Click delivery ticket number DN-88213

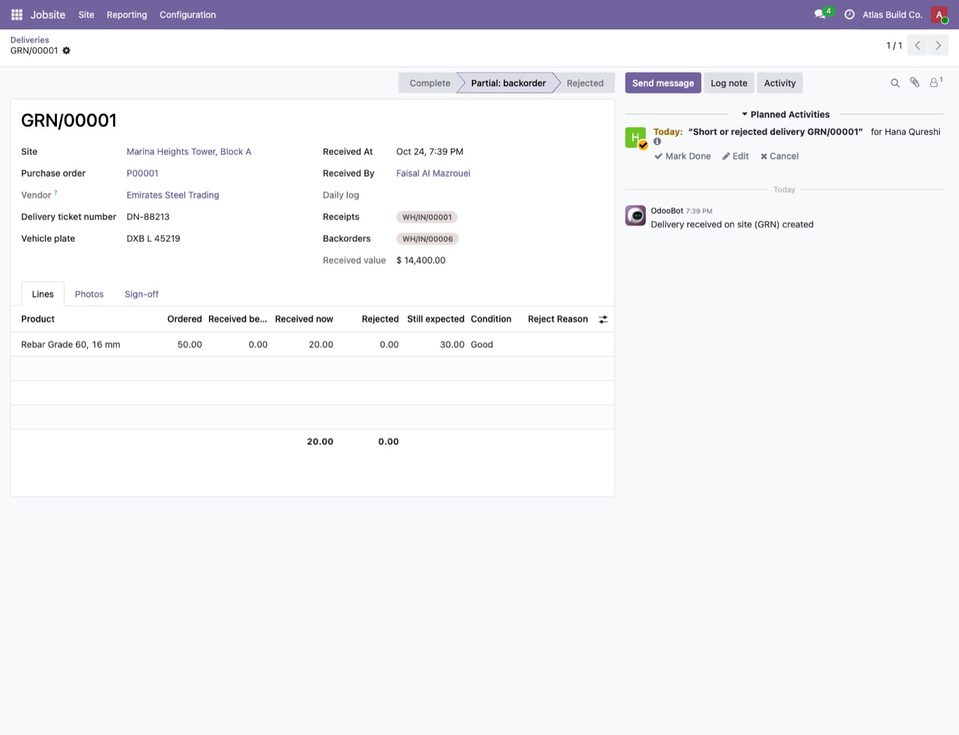coord(148,217)
